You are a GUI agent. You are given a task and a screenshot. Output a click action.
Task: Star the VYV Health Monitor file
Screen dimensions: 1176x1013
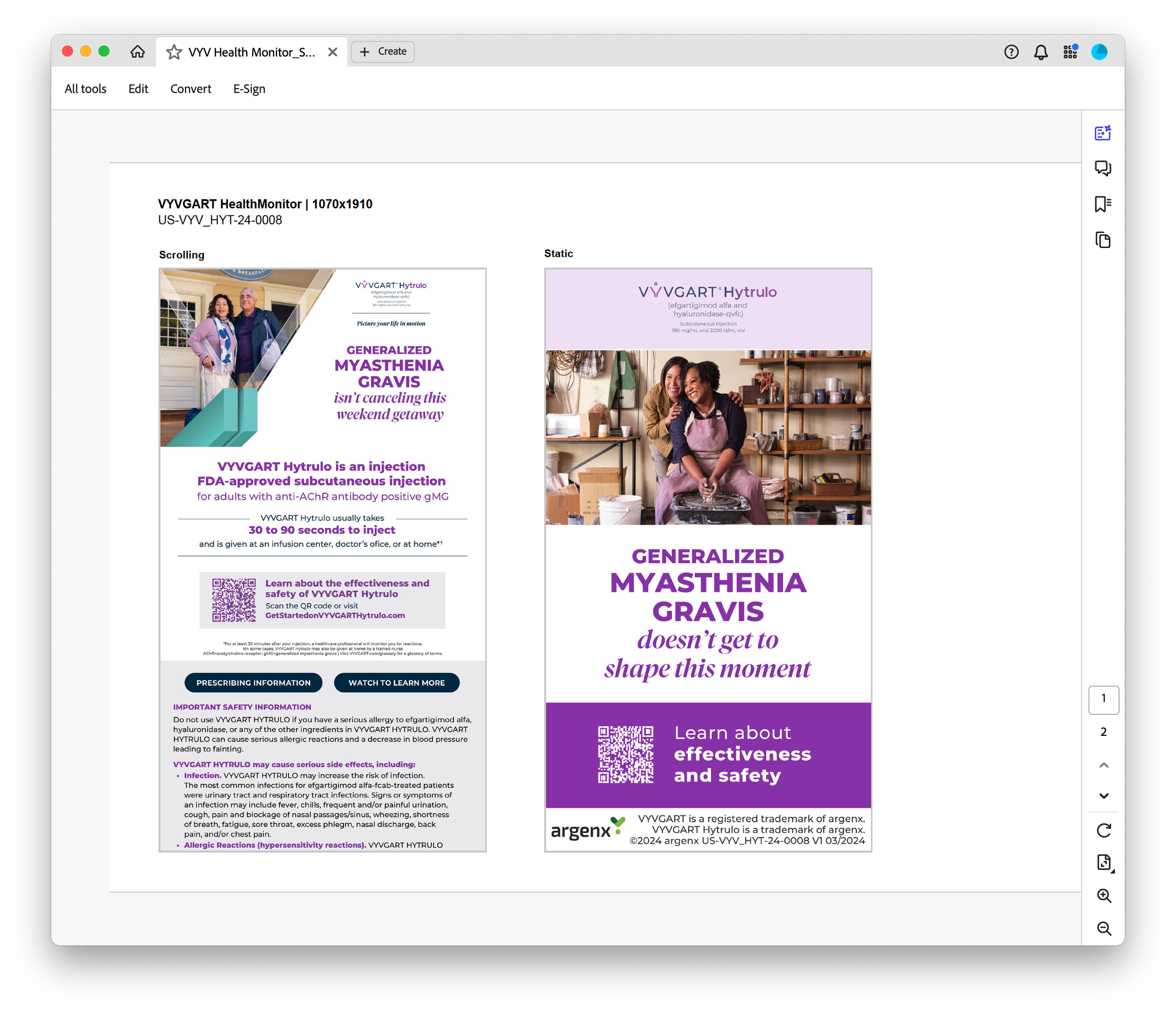coord(174,52)
